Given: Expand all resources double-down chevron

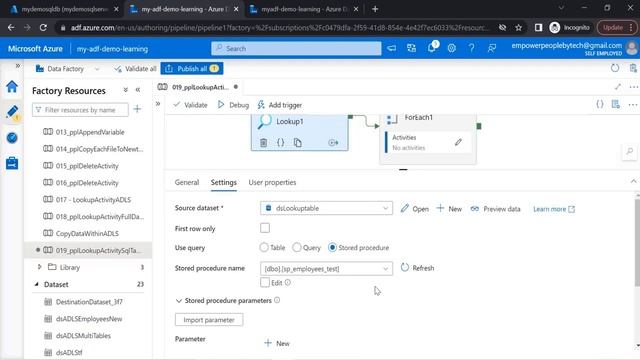Looking at the screenshot, I should 125,90.
